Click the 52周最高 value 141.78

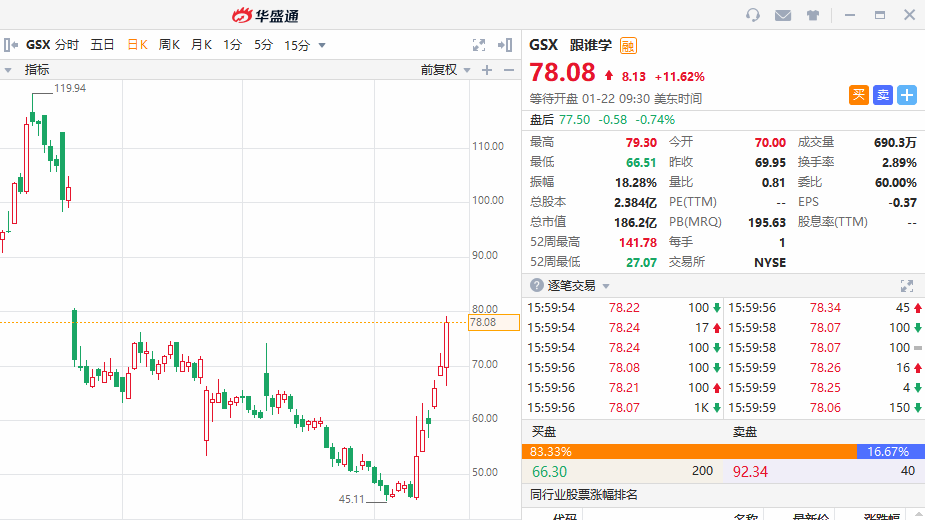click(638, 243)
